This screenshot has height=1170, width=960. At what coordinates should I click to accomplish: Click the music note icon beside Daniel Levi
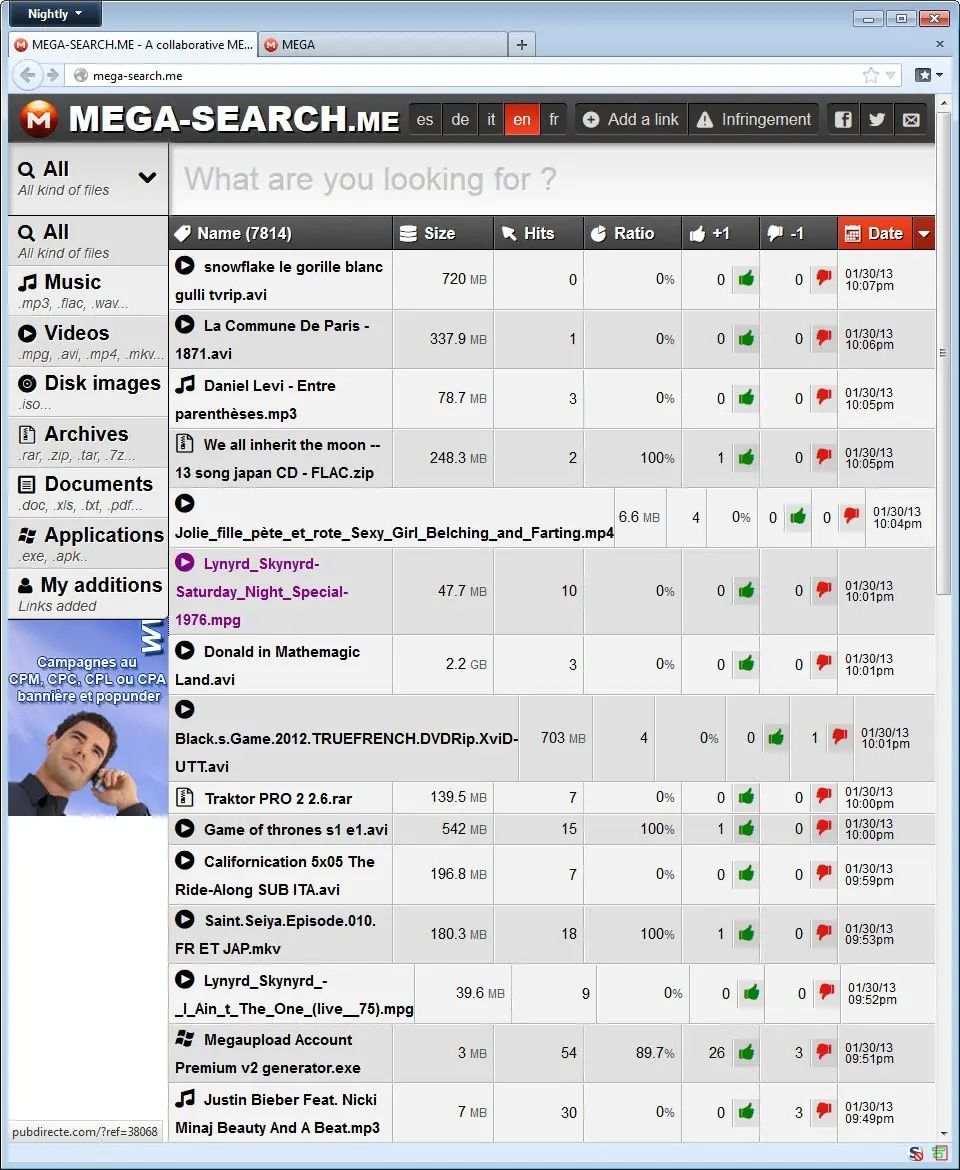(185, 384)
